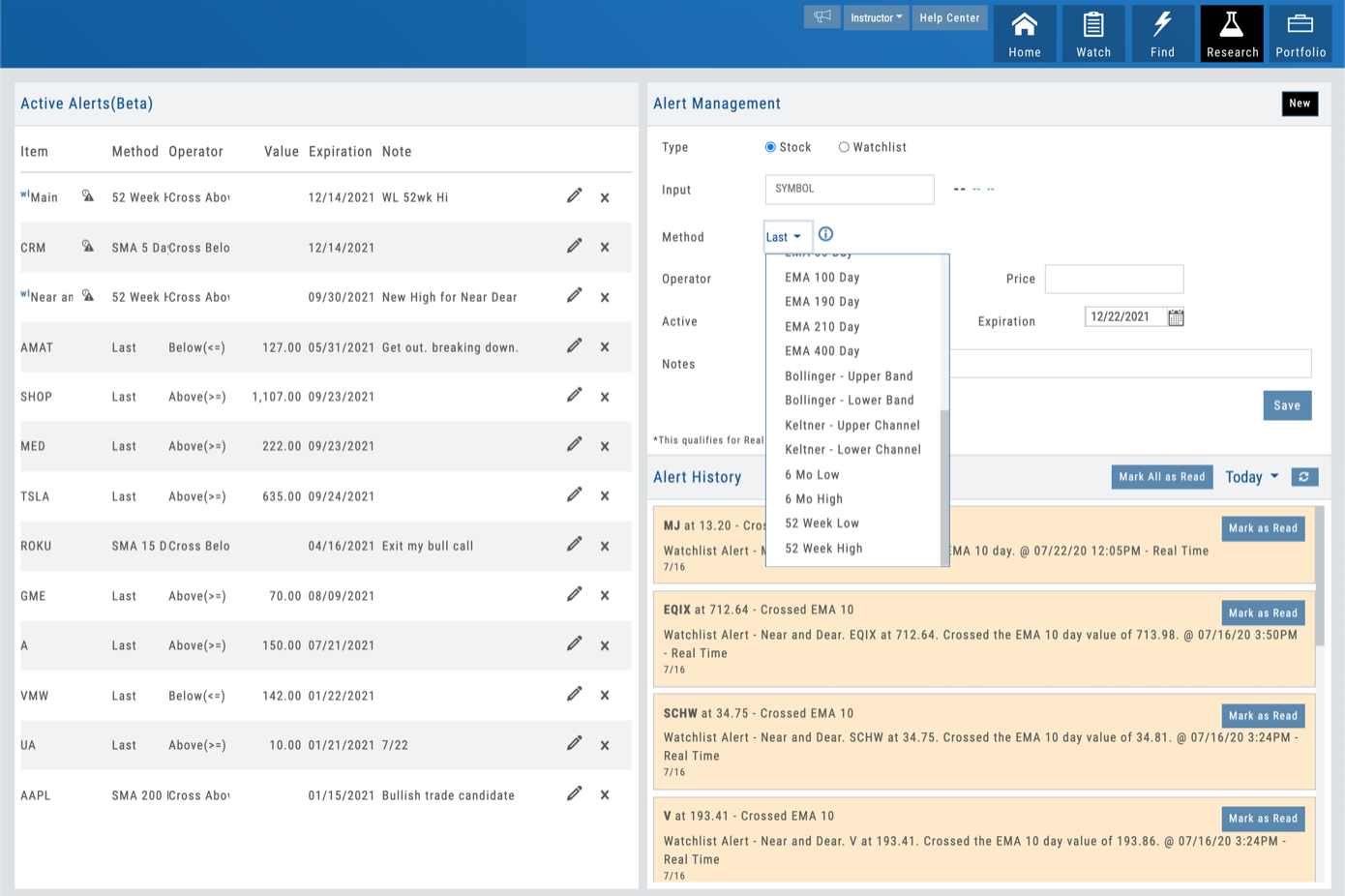The height and width of the screenshot is (896, 1345).
Task: Choose 6 Mo Low option
Action: pos(812,475)
